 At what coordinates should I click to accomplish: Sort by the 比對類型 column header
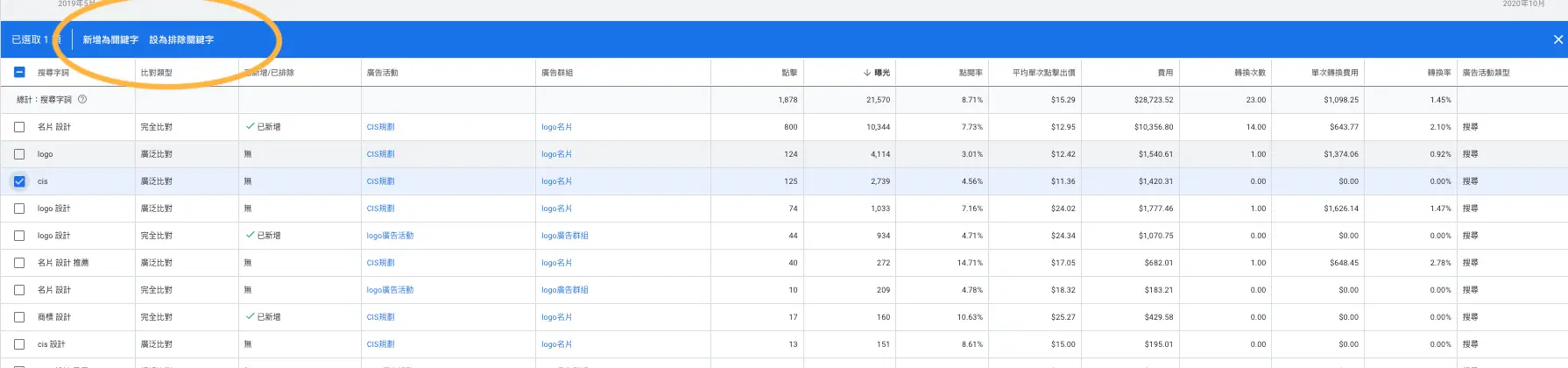click(157, 73)
